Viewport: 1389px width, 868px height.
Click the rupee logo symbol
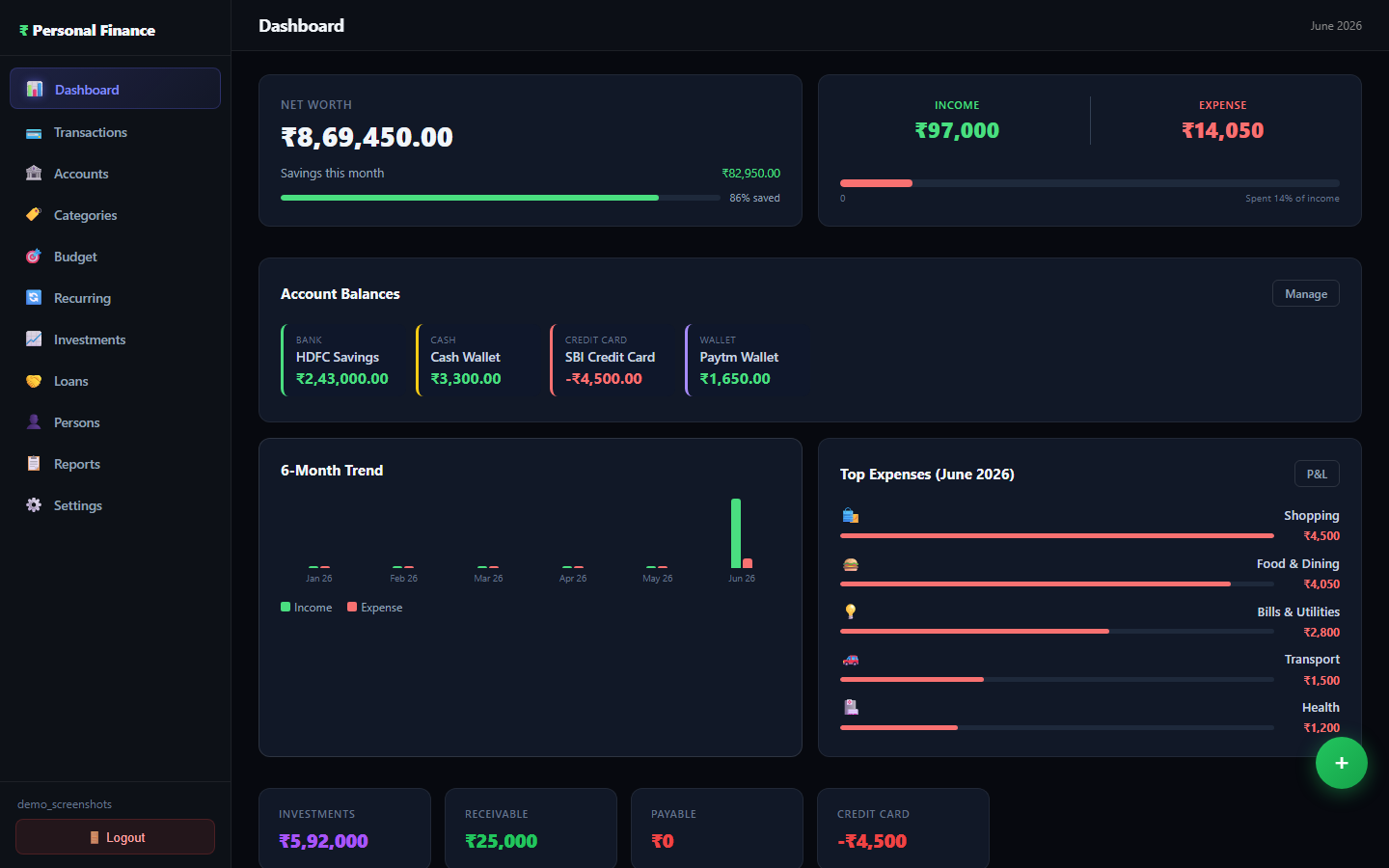coord(24,31)
